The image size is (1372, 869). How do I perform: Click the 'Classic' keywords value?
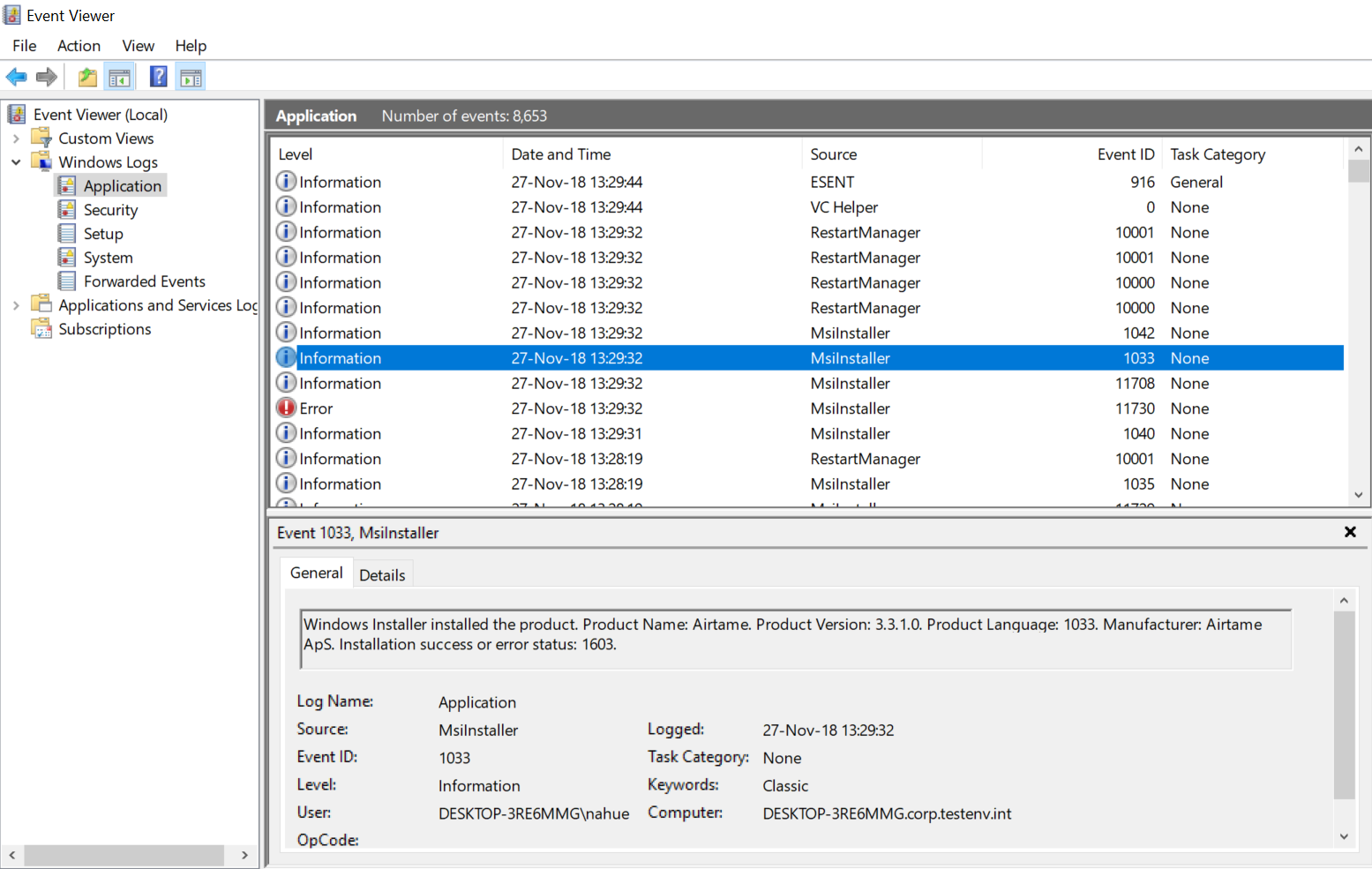pos(785,785)
